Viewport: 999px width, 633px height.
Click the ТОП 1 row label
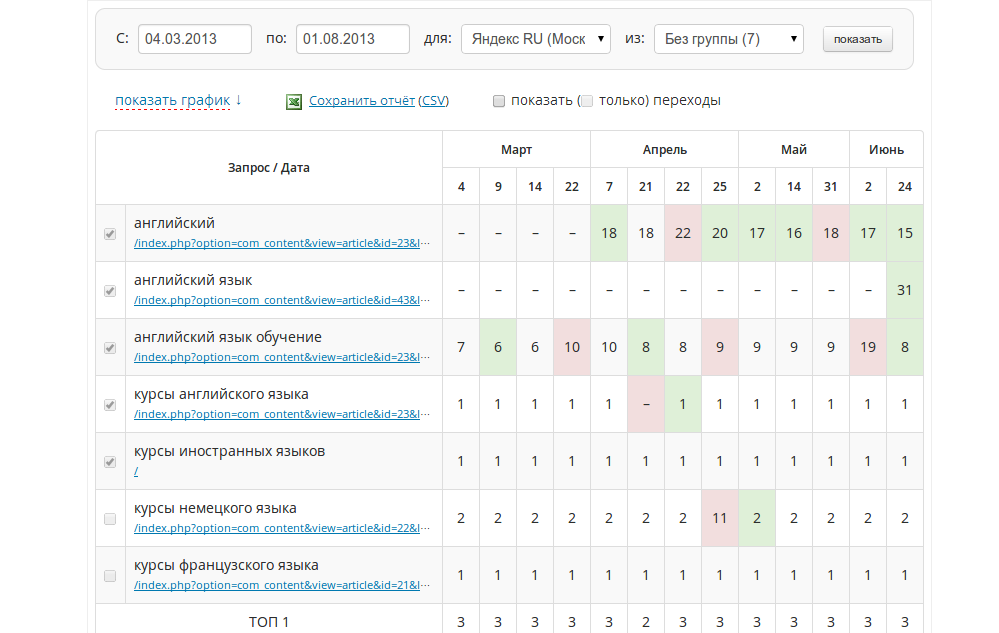[269, 622]
